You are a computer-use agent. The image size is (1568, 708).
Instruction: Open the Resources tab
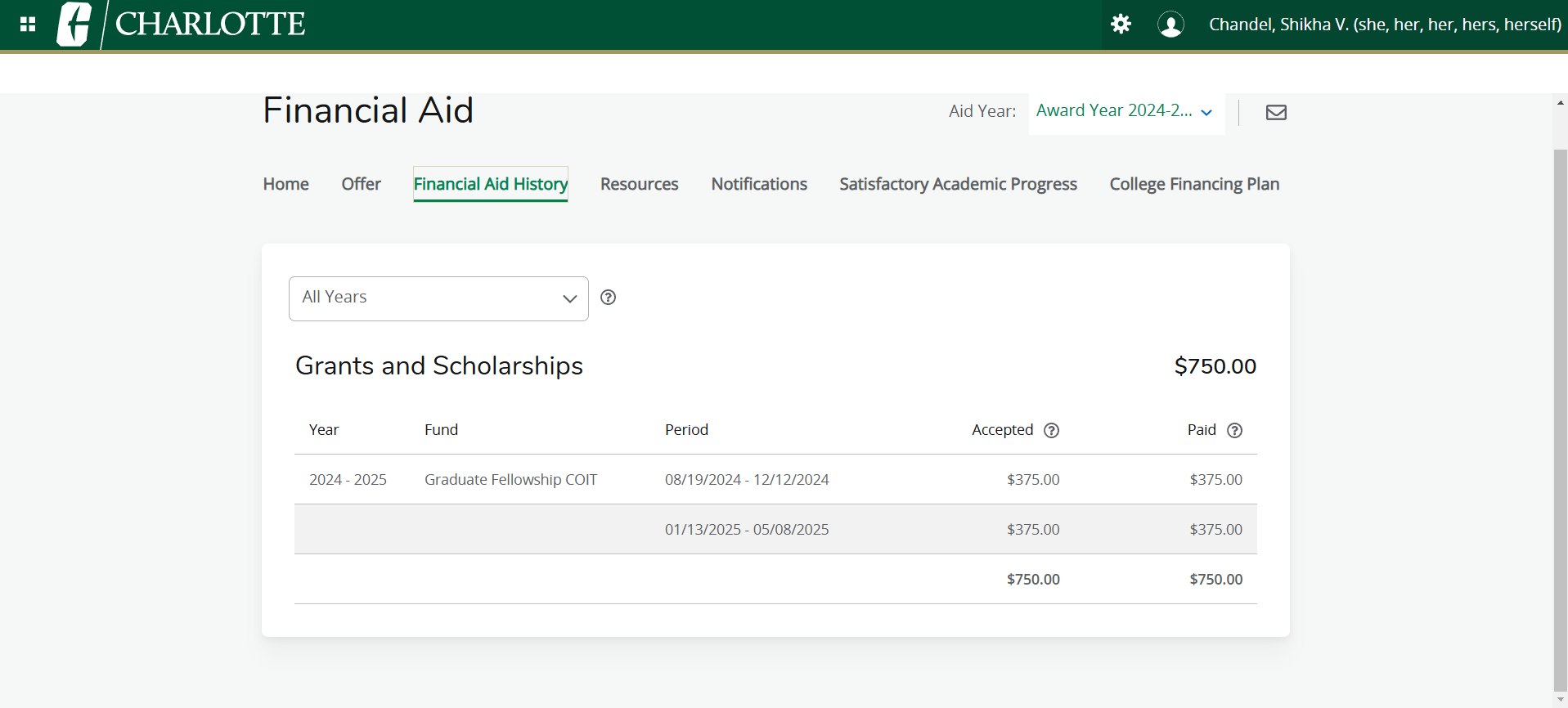(639, 184)
